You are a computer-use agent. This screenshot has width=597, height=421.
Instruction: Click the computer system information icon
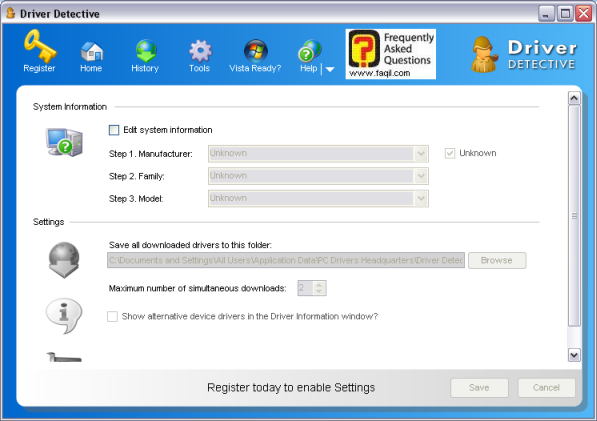(x=64, y=142)
